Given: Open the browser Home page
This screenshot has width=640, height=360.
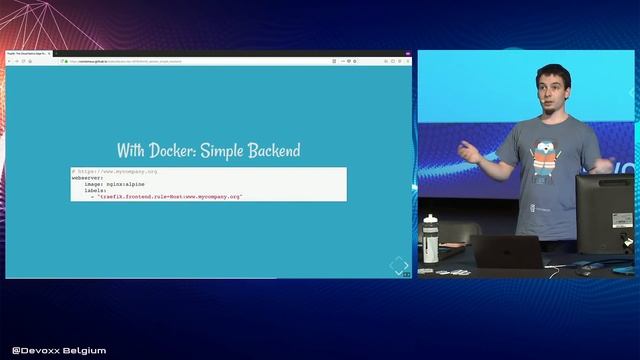Looking at the screenshot, I should 30,61.
